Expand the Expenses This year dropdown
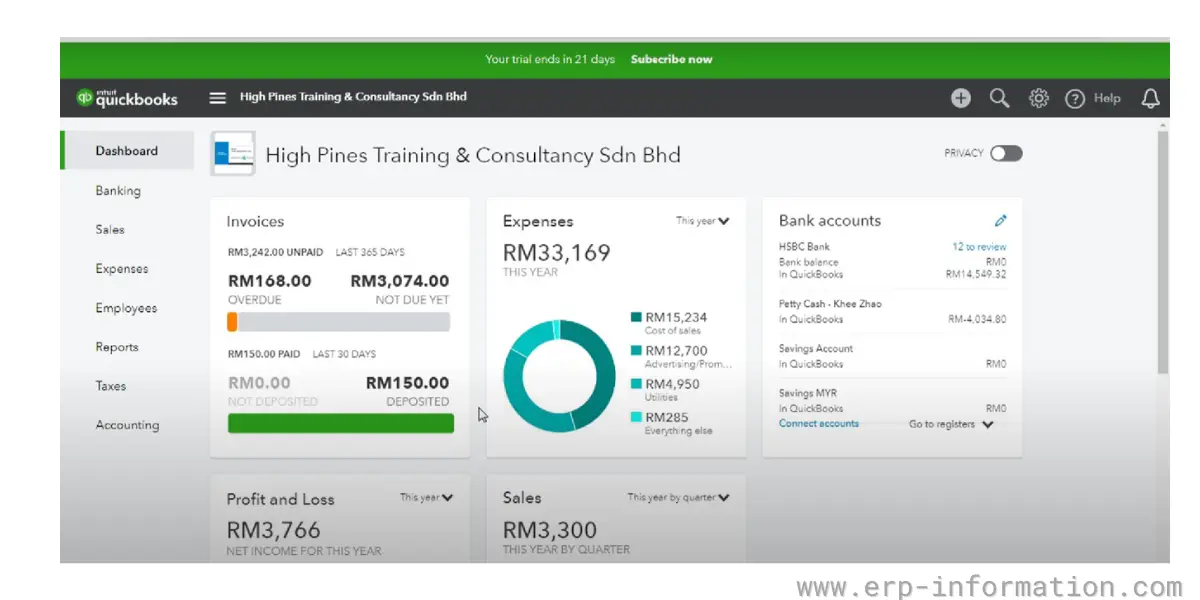The height and width of the screenshot is (600, 1200). point(703,221)
